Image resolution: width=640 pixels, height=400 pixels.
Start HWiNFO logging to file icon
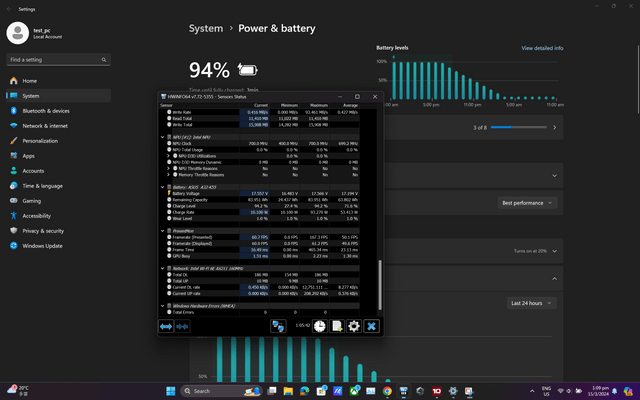tap(337, 326)
